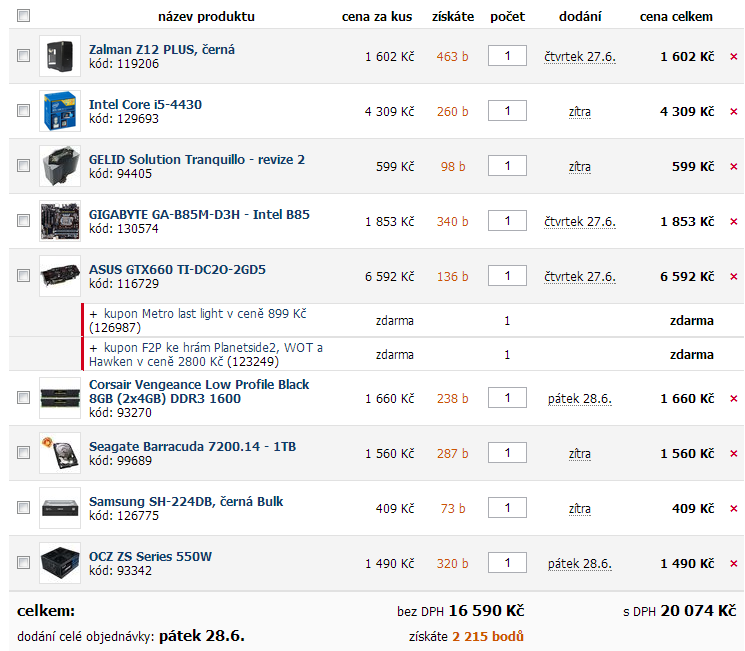Follow the Samsung SH-224DB, černá Bulk link

186,502
